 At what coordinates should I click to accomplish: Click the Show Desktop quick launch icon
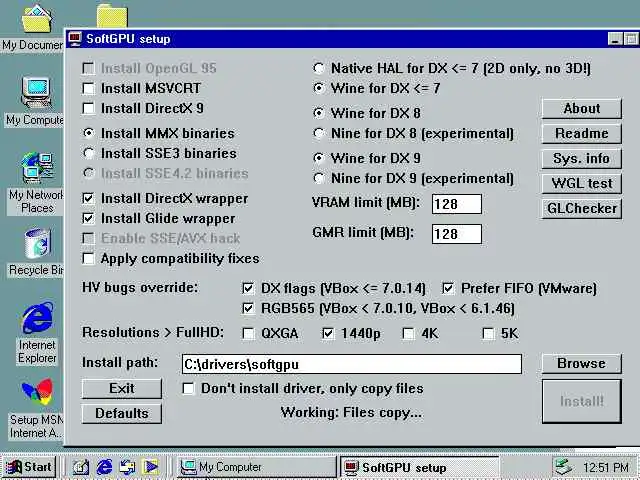81,467
